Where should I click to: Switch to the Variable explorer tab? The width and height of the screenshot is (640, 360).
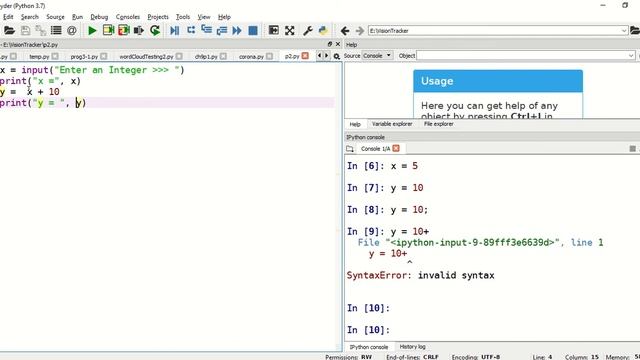tap(392, 124)
